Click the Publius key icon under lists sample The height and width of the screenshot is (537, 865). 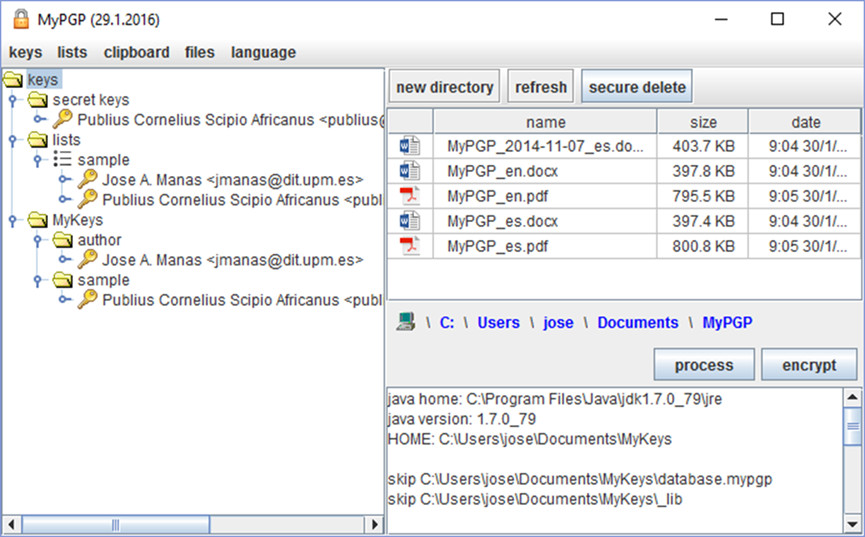click(88, 199)
